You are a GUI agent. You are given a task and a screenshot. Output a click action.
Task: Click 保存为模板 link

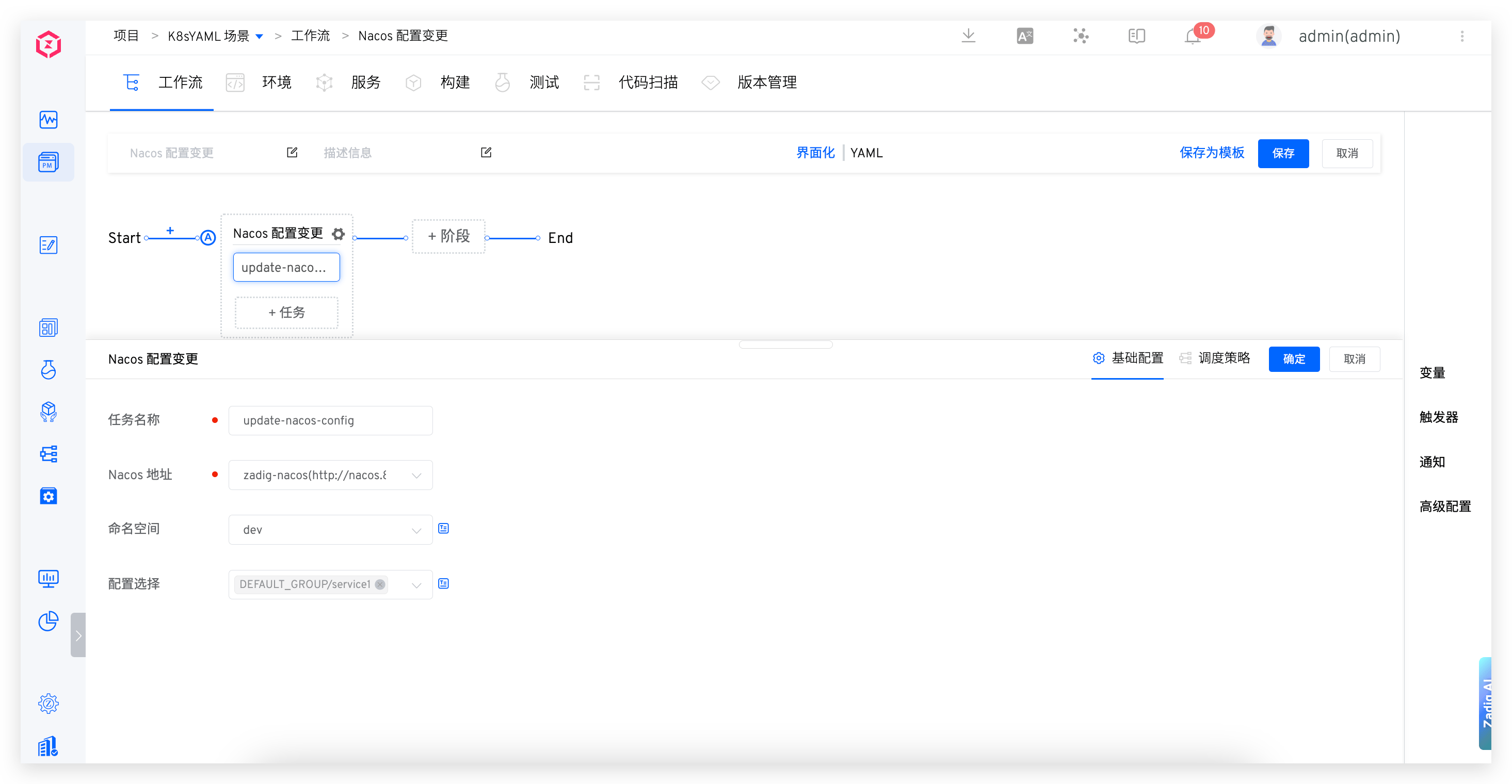(1212, 153)
